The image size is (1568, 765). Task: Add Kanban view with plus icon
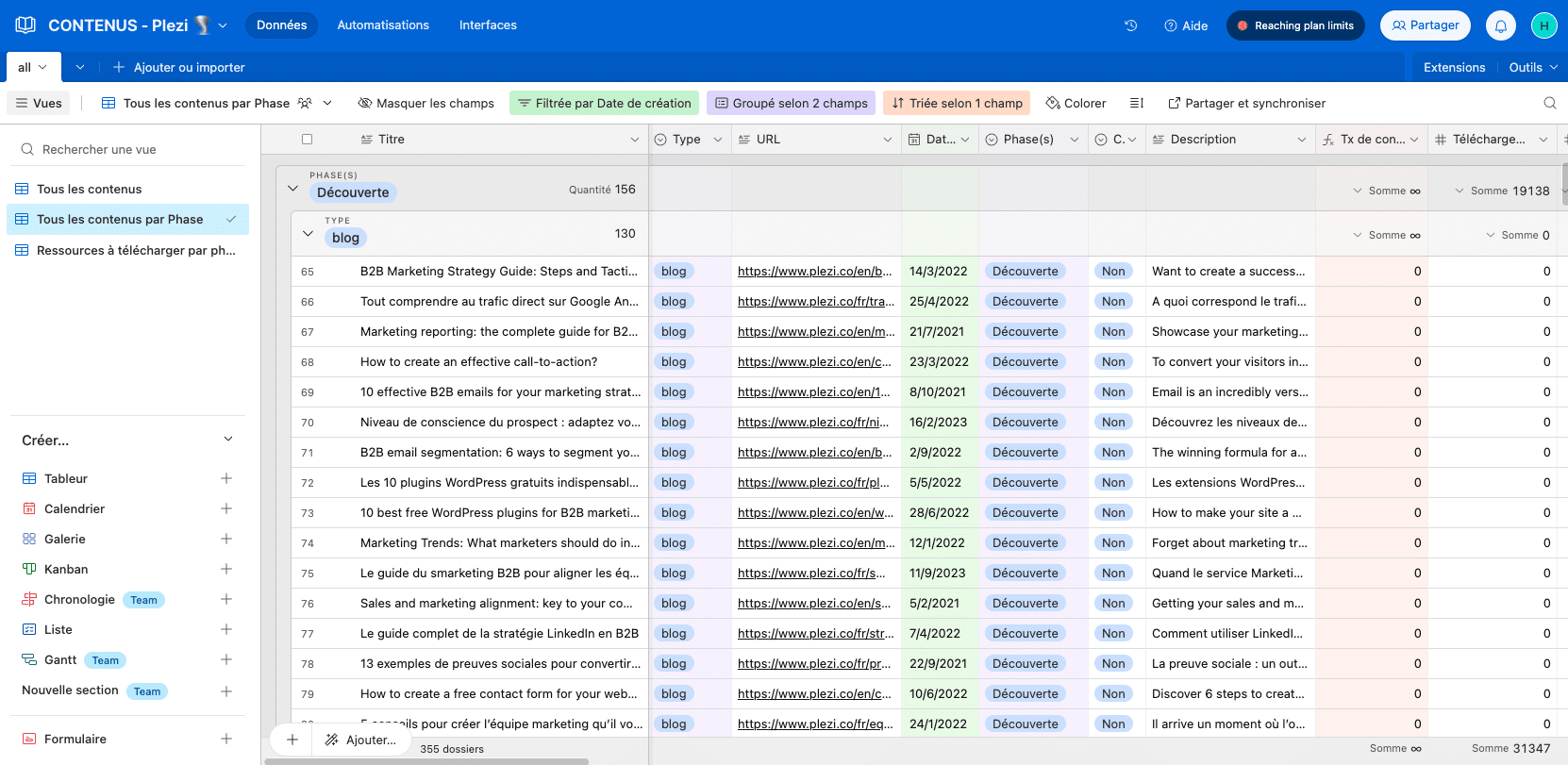(x=226, y=569)
